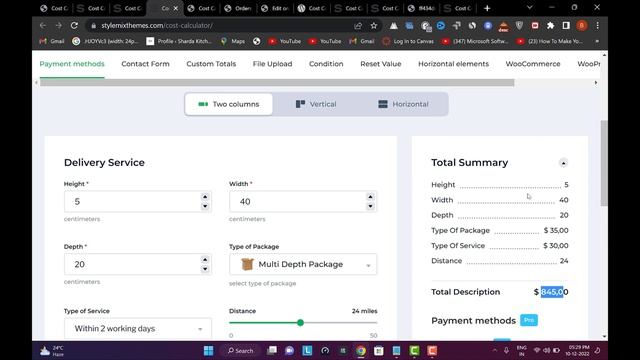Viewport: 640px width, 360px height.
Task: Click the Wi-Fi icon in system tray
Action: 537,350
